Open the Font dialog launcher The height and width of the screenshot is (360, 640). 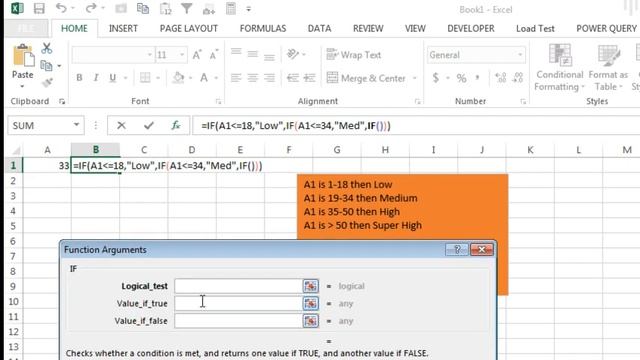(x=218, y=102)
